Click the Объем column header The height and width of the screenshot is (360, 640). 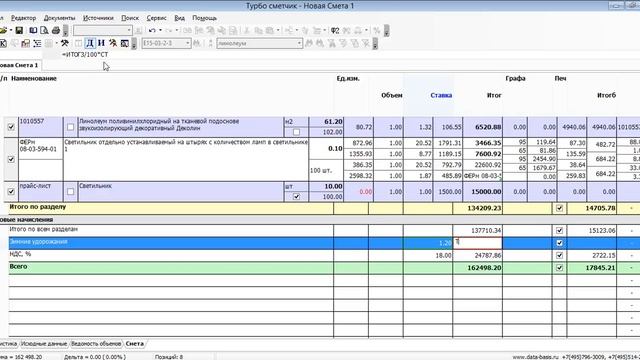coord(392,96)
